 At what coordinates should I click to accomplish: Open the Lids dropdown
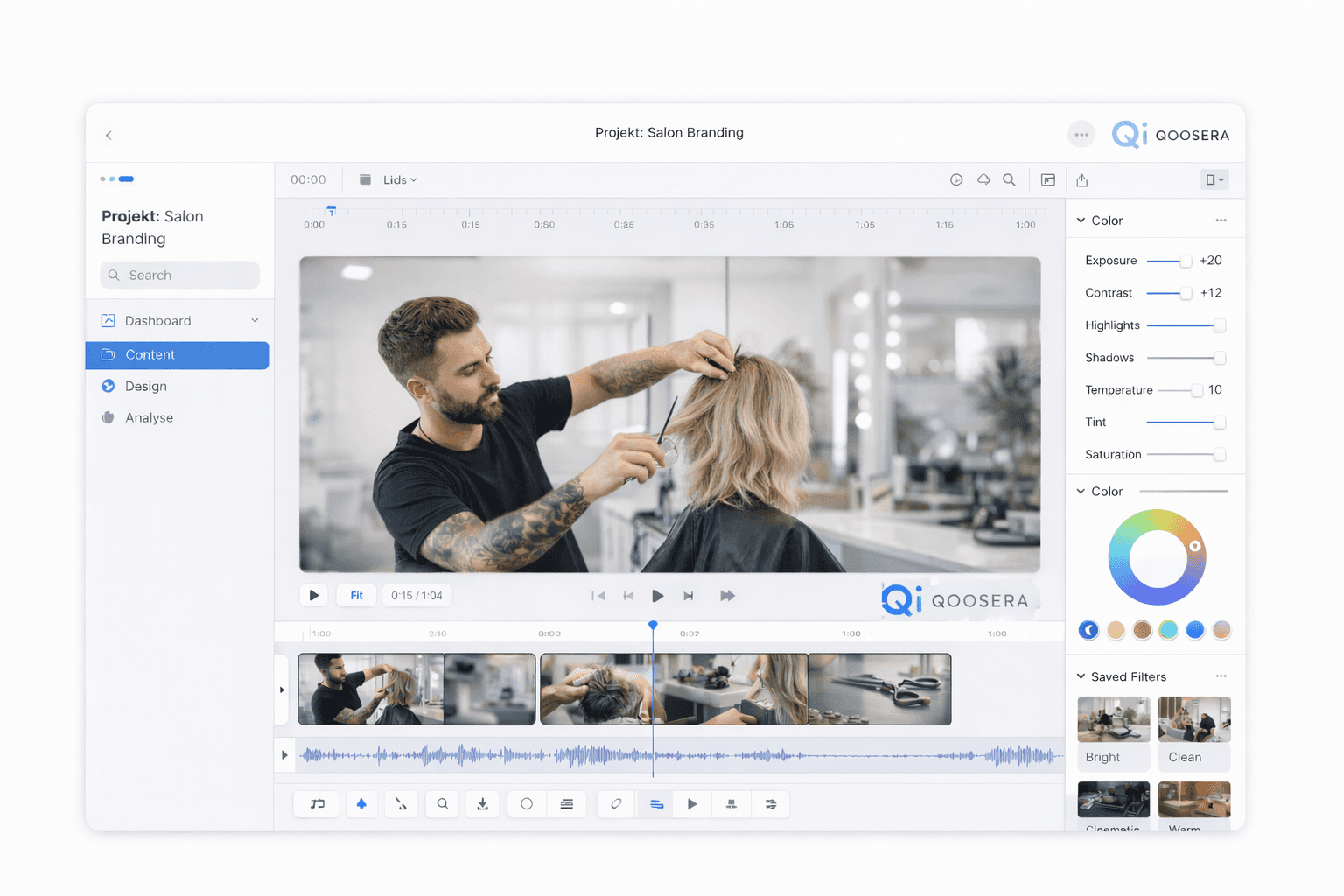(400, 179)
